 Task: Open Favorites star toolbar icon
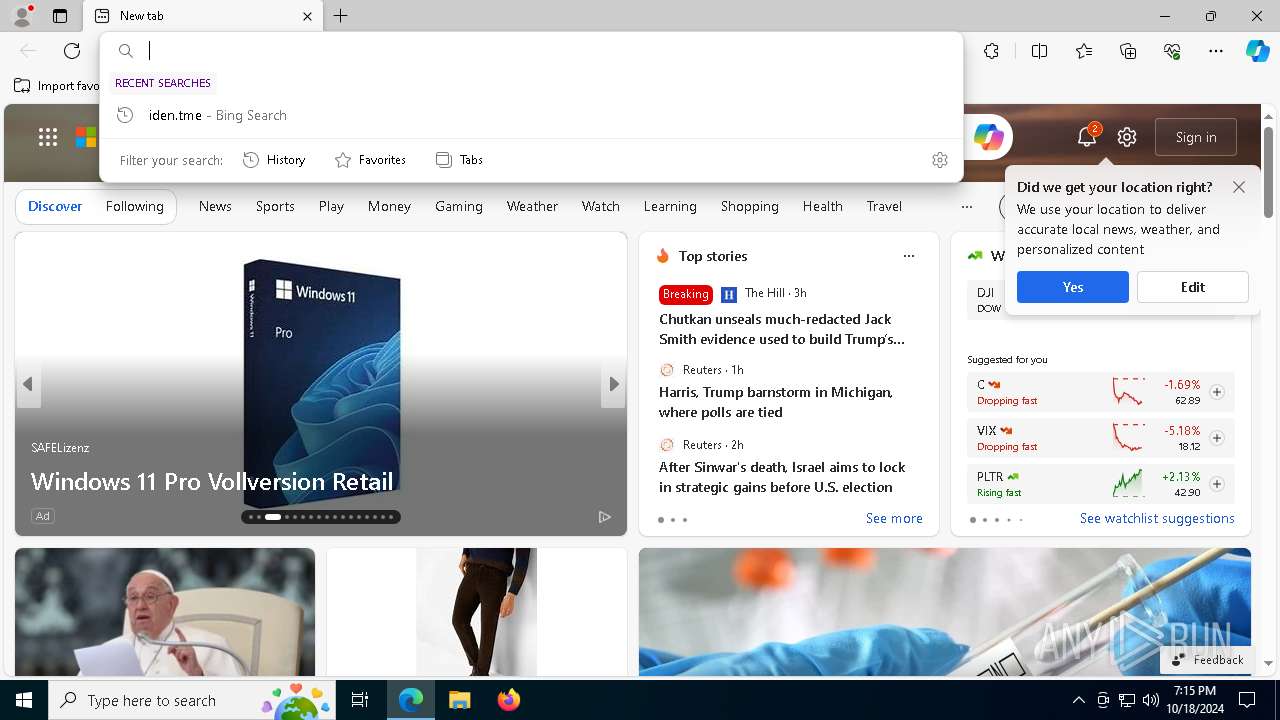(x=1084, y=51)
